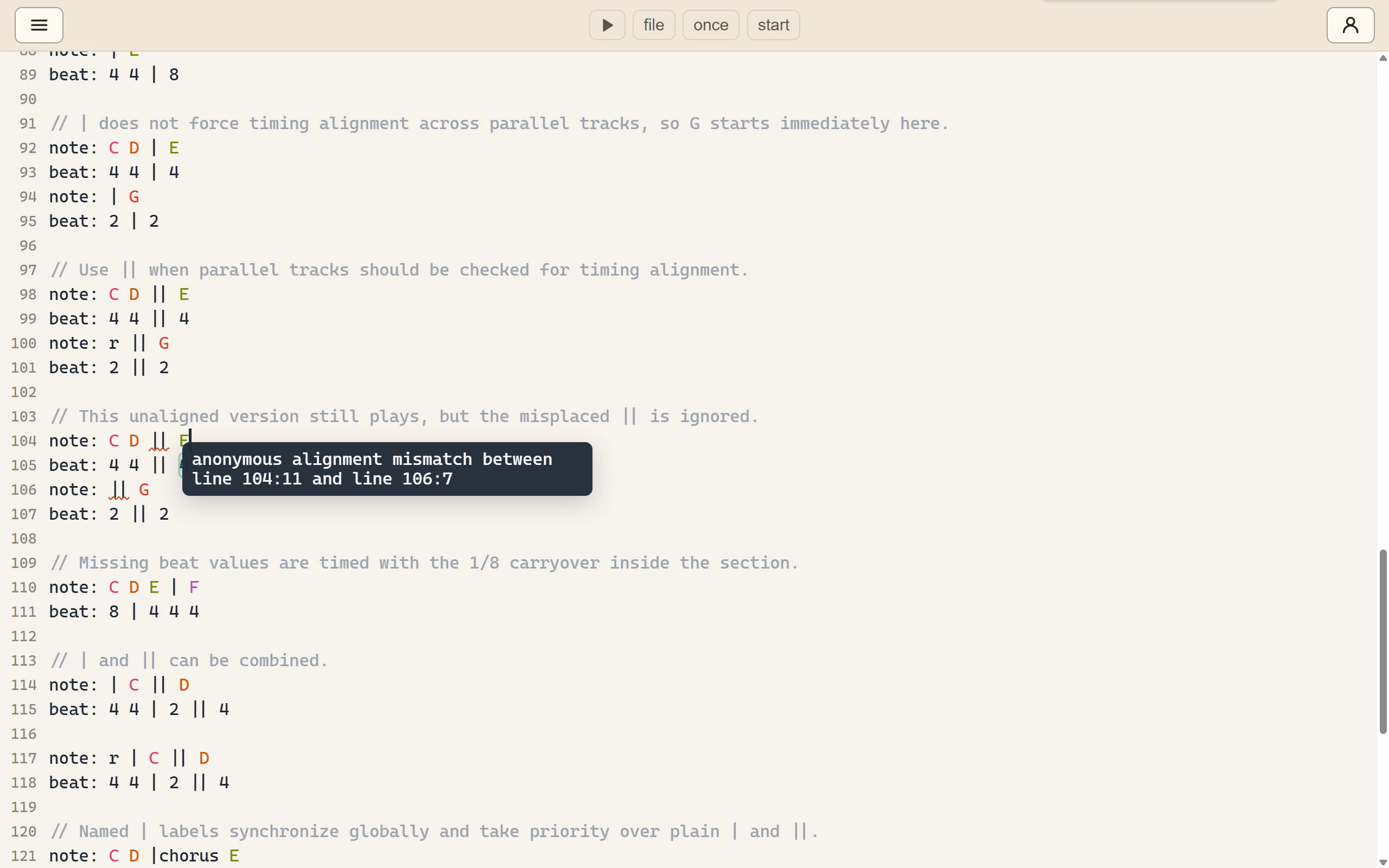Click 'beat: 2 || 2' on line 107
This screenshot has height=868, width=1389.
109,514
